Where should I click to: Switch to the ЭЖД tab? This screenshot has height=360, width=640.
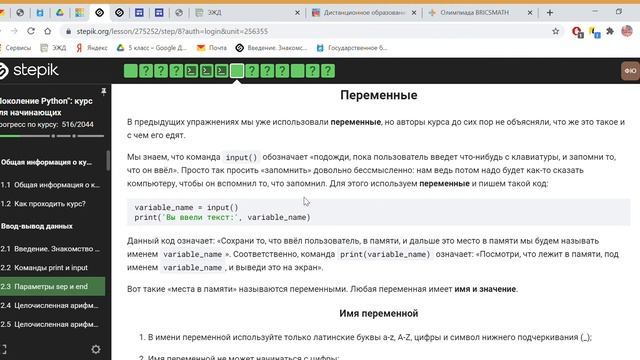tap(248, 13)
